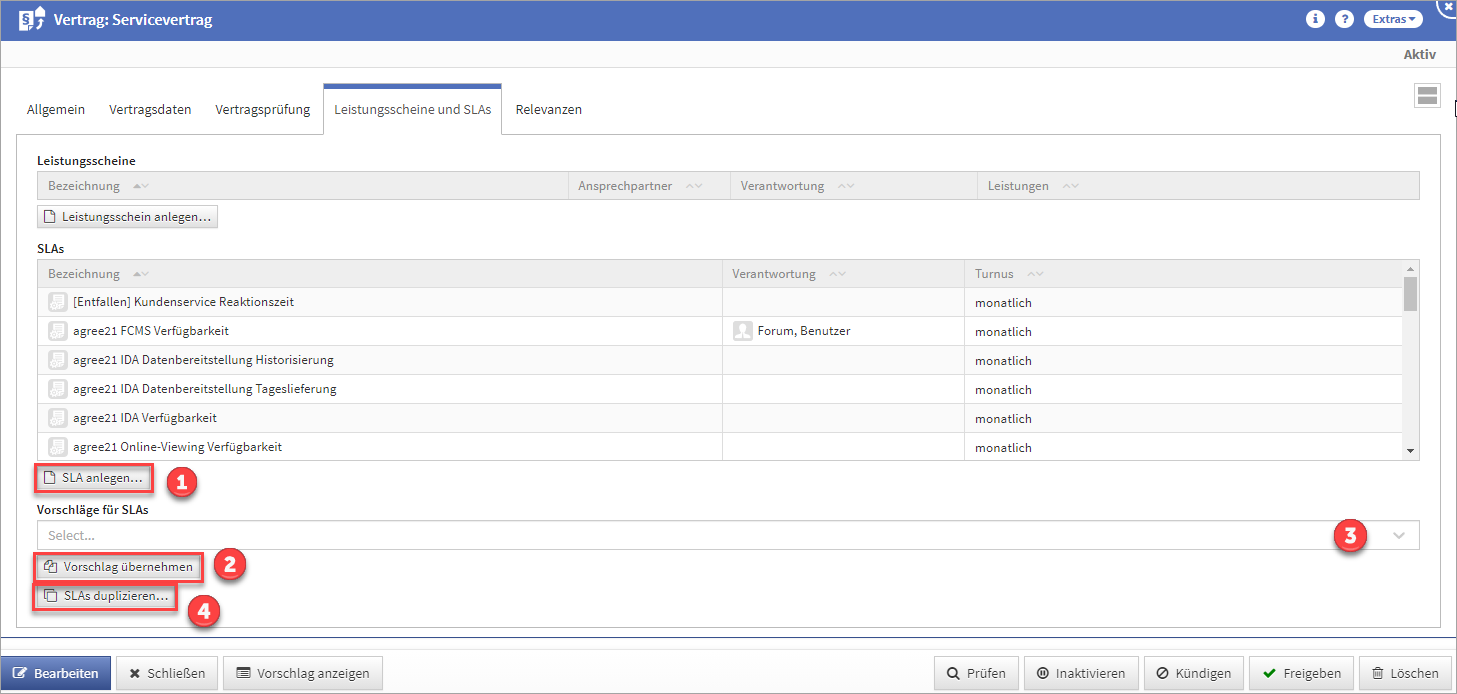Click the info icon in title bar

tap(1315, 19)
